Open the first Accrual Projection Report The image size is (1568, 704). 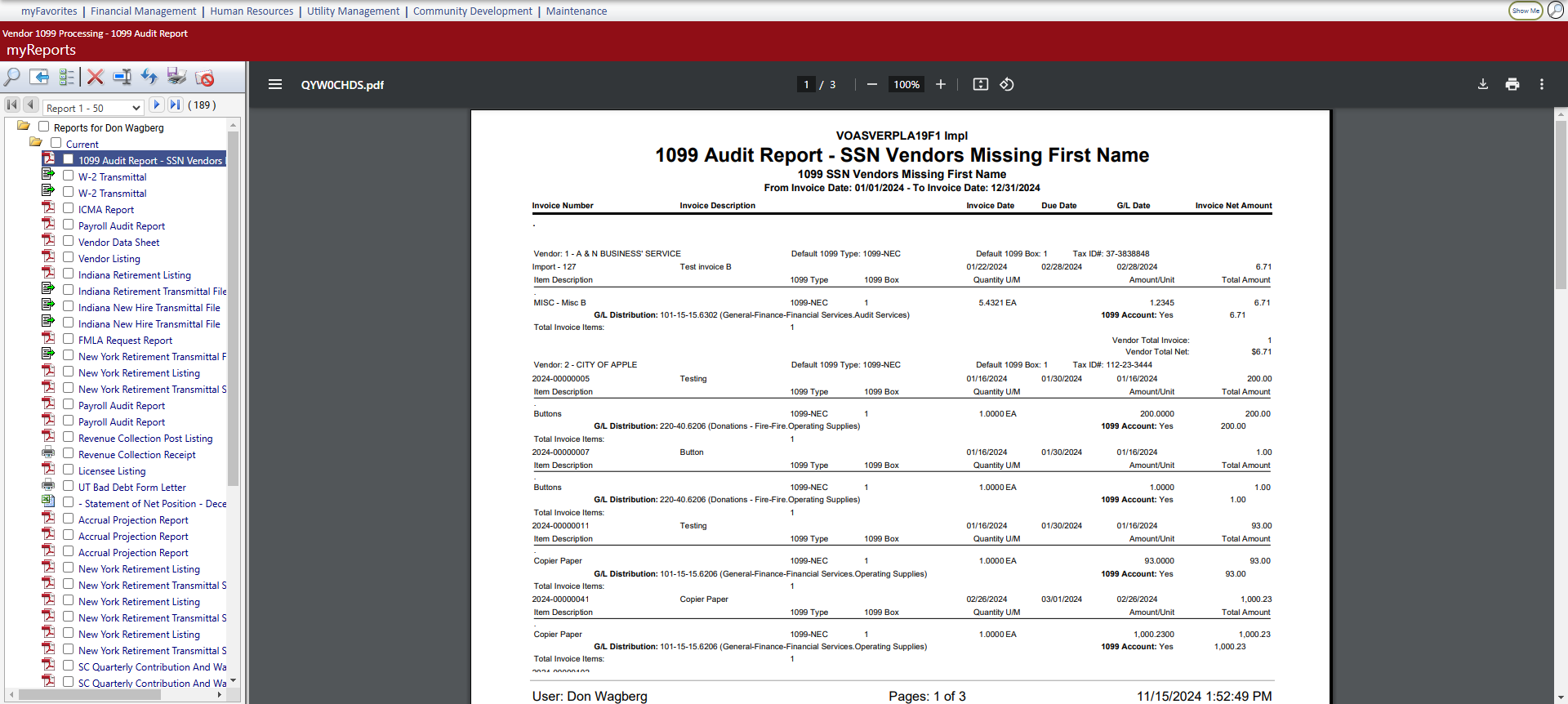133,520
